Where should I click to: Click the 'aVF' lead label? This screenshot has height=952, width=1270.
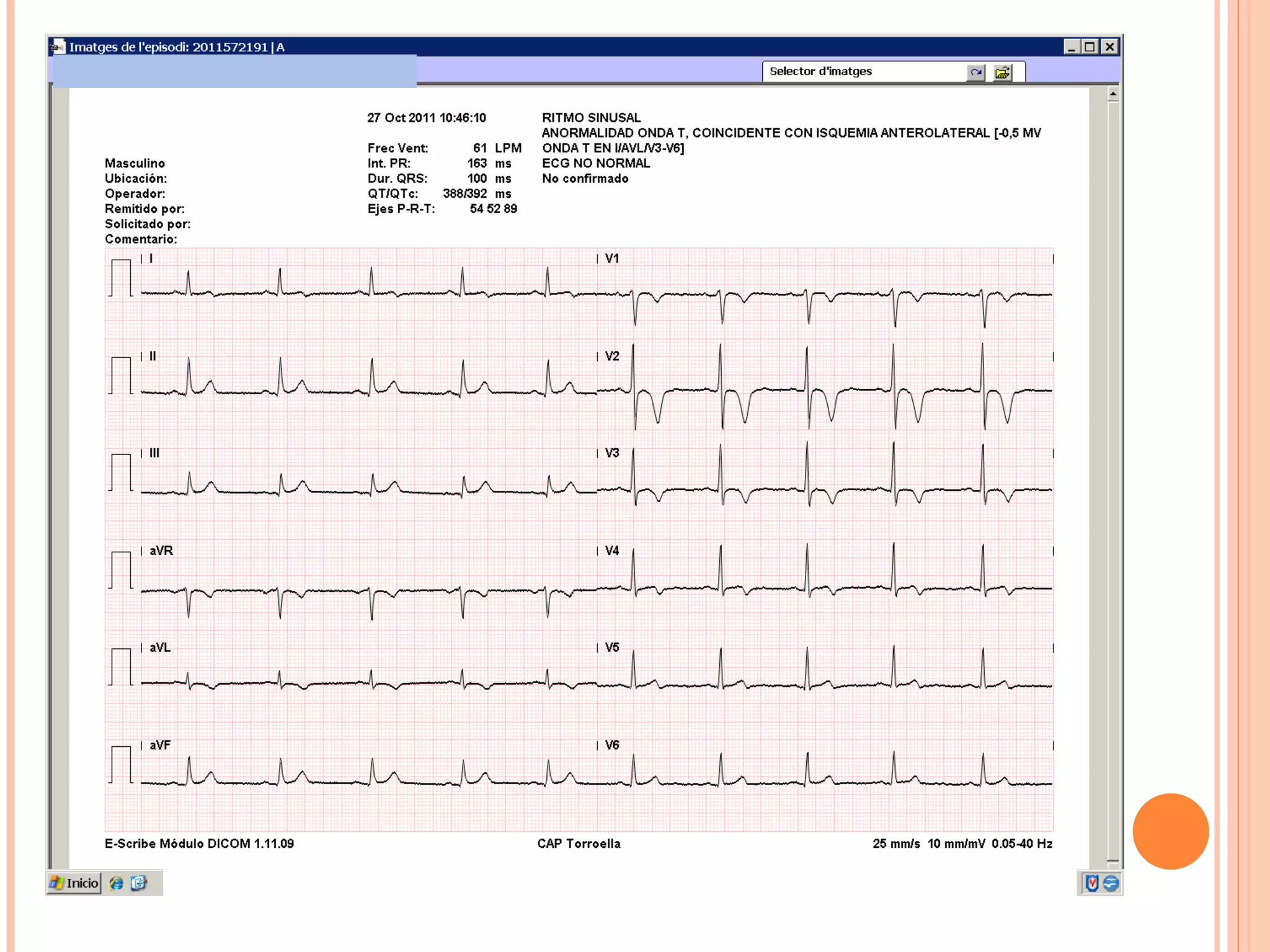tap(160, 745)
